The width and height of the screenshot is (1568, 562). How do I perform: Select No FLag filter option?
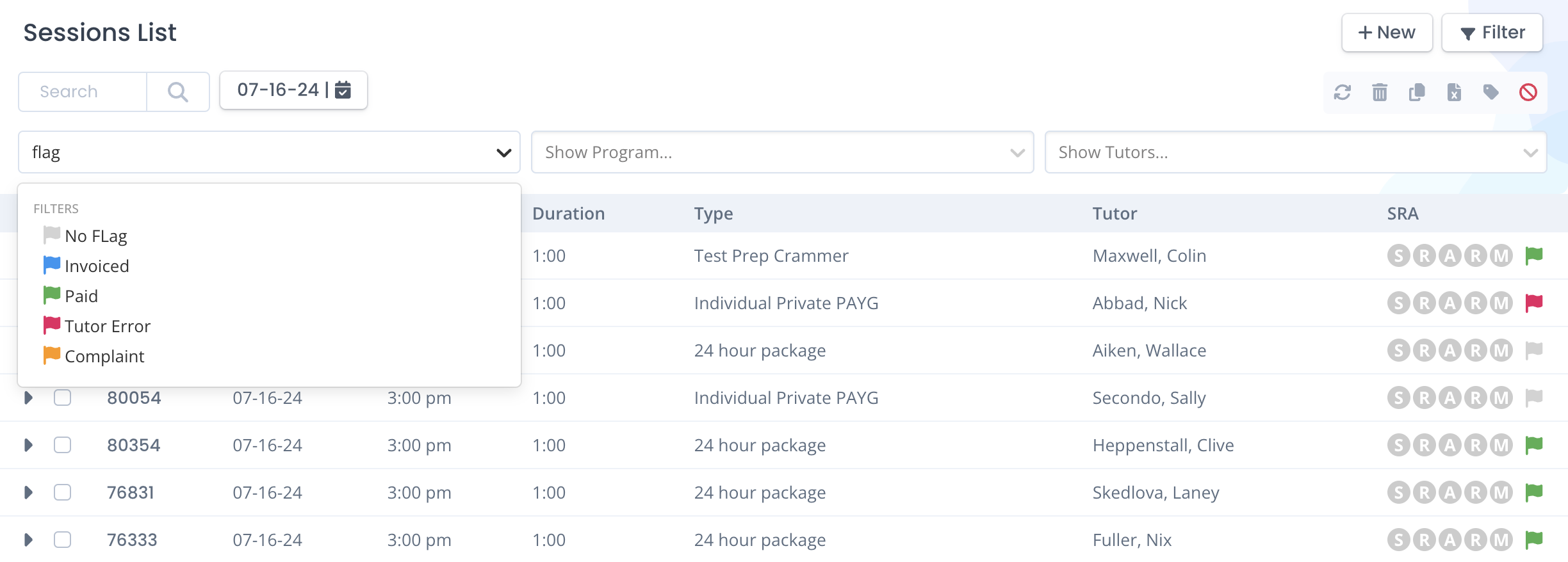pos(85,236)
